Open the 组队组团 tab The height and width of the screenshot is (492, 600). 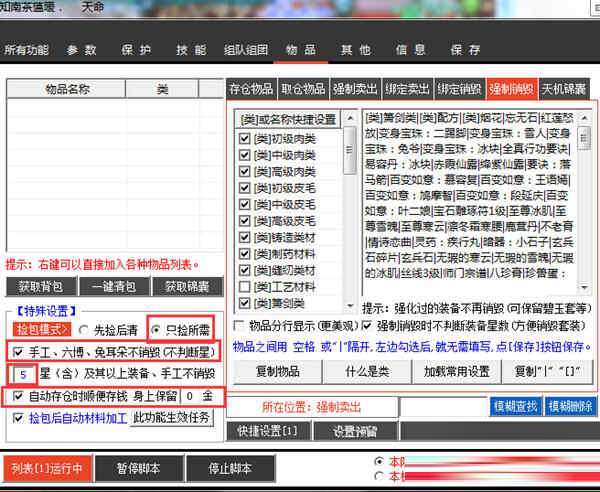[246, 50]
